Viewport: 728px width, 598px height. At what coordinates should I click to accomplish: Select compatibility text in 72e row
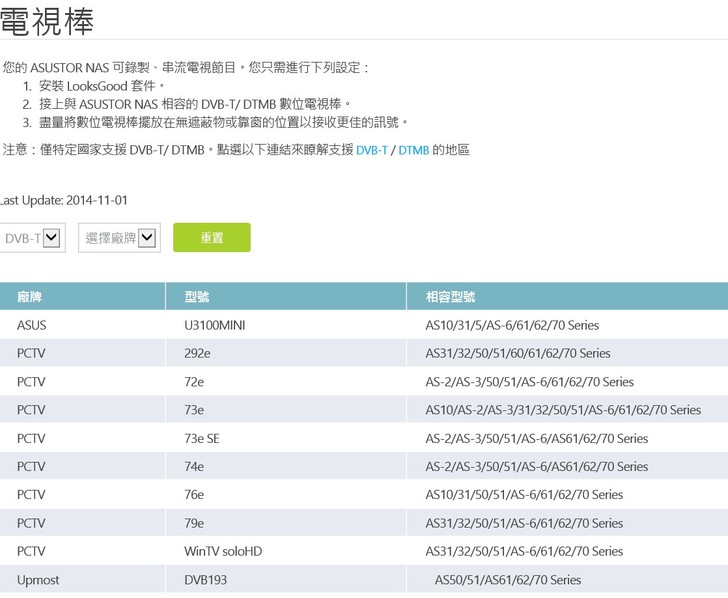(x=530, y=382)
